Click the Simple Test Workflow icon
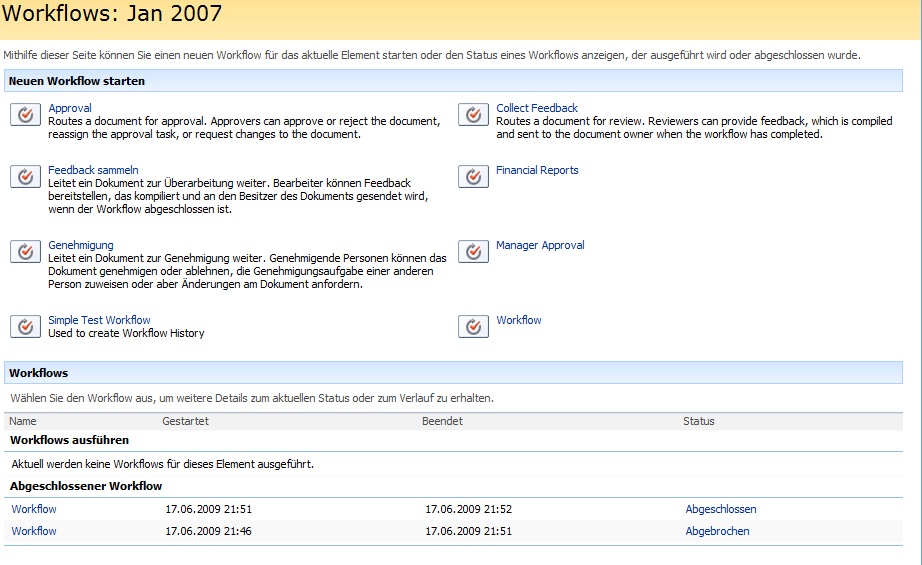 25,327
